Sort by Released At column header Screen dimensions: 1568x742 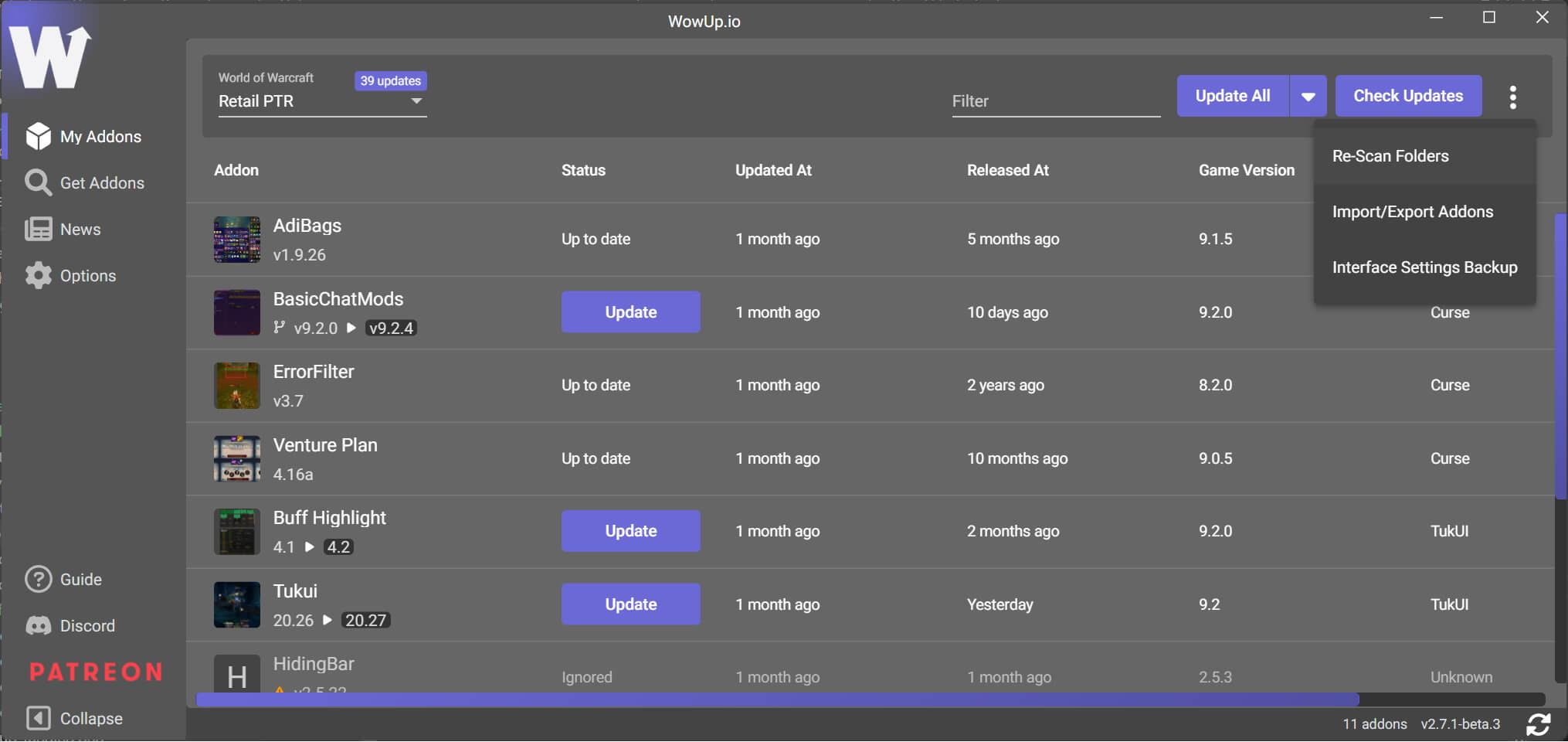(x=1008, y=170)
